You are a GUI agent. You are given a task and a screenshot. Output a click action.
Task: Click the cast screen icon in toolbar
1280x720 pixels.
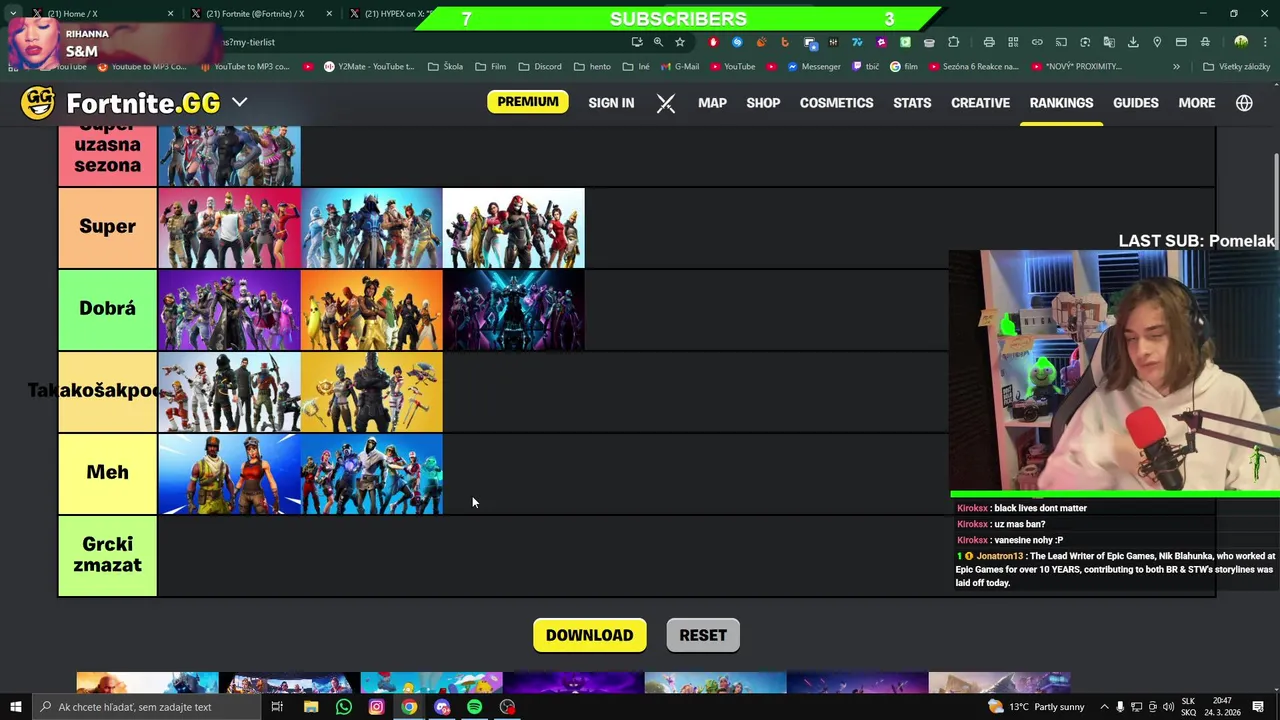point(1061,42)
